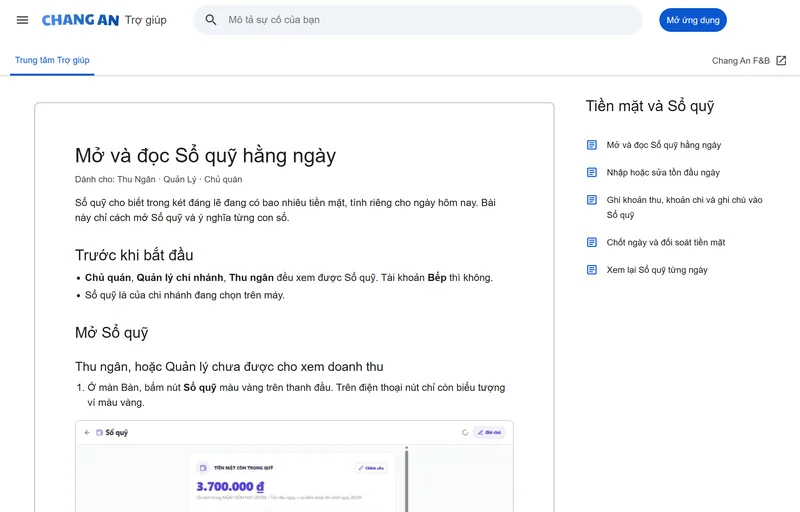The image size is (800, 512).
Task: Click the 'Chỉnh sửa' button in the screenshot
Action: point(371,468)
